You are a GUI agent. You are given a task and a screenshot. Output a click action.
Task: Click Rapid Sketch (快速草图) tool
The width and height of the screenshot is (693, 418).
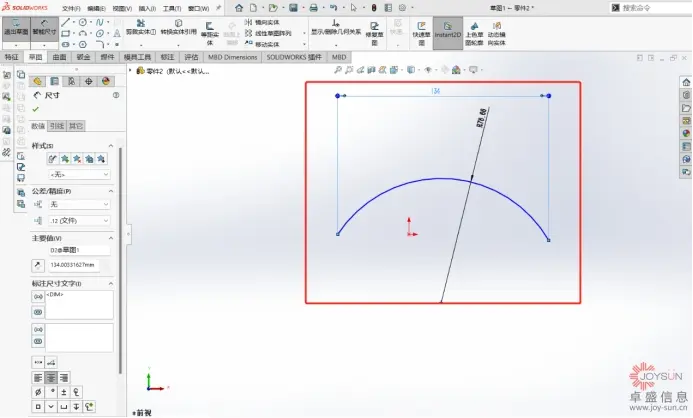421,34
